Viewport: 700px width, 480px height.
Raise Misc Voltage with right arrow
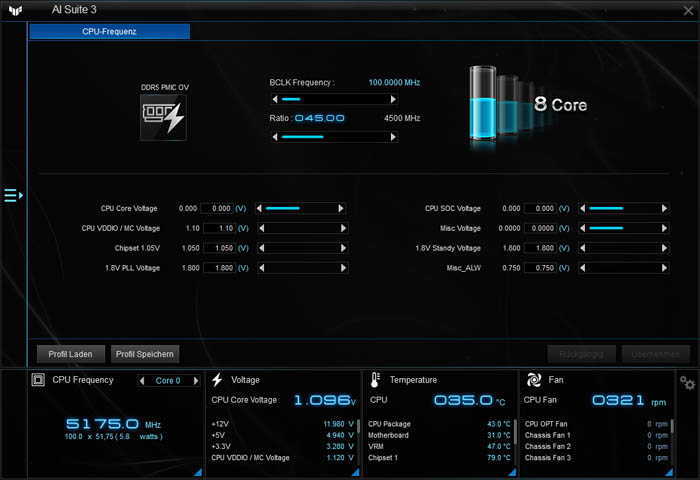click(x=664, y=228)
